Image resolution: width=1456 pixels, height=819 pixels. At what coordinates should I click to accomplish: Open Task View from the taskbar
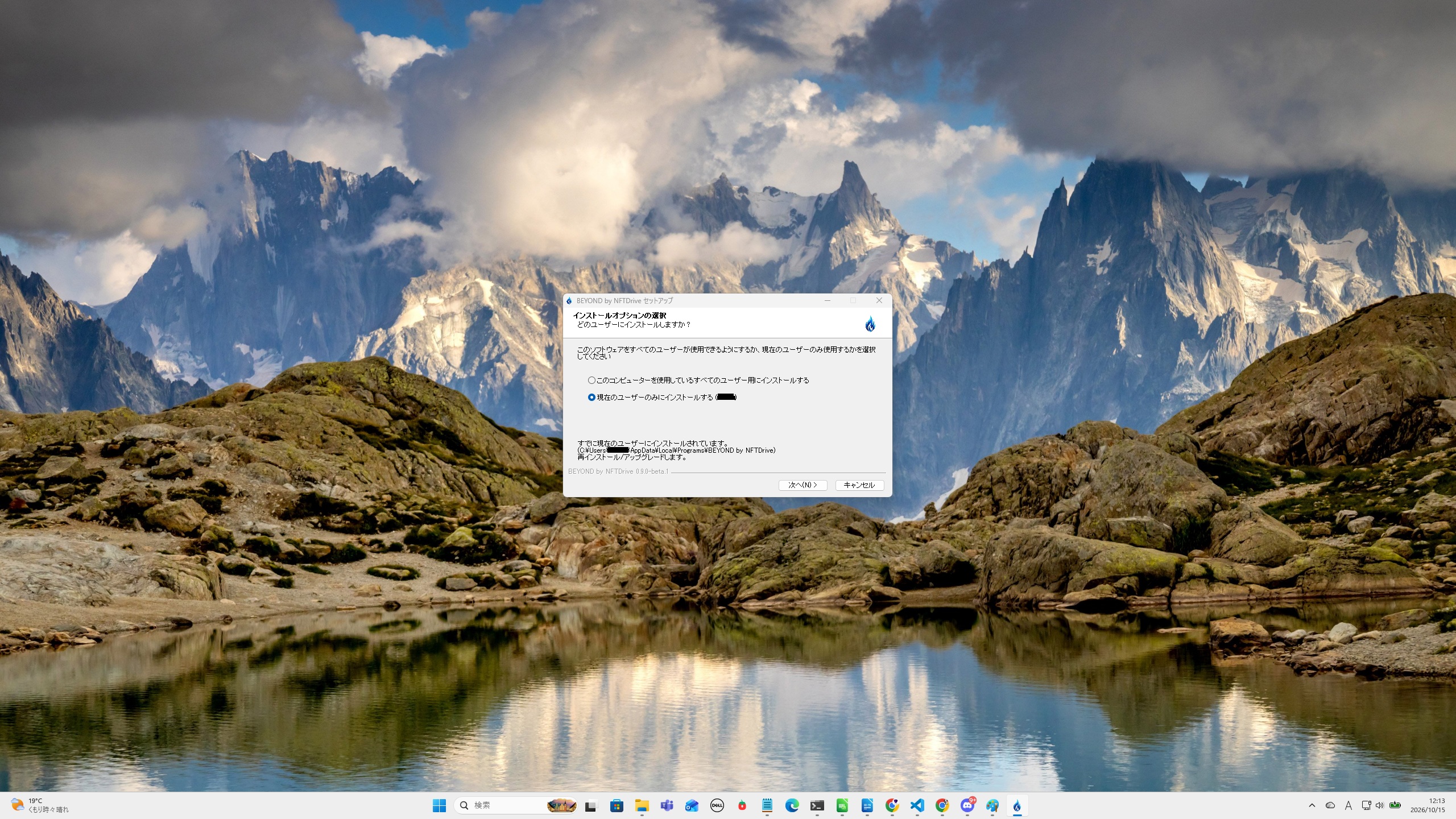591,805
